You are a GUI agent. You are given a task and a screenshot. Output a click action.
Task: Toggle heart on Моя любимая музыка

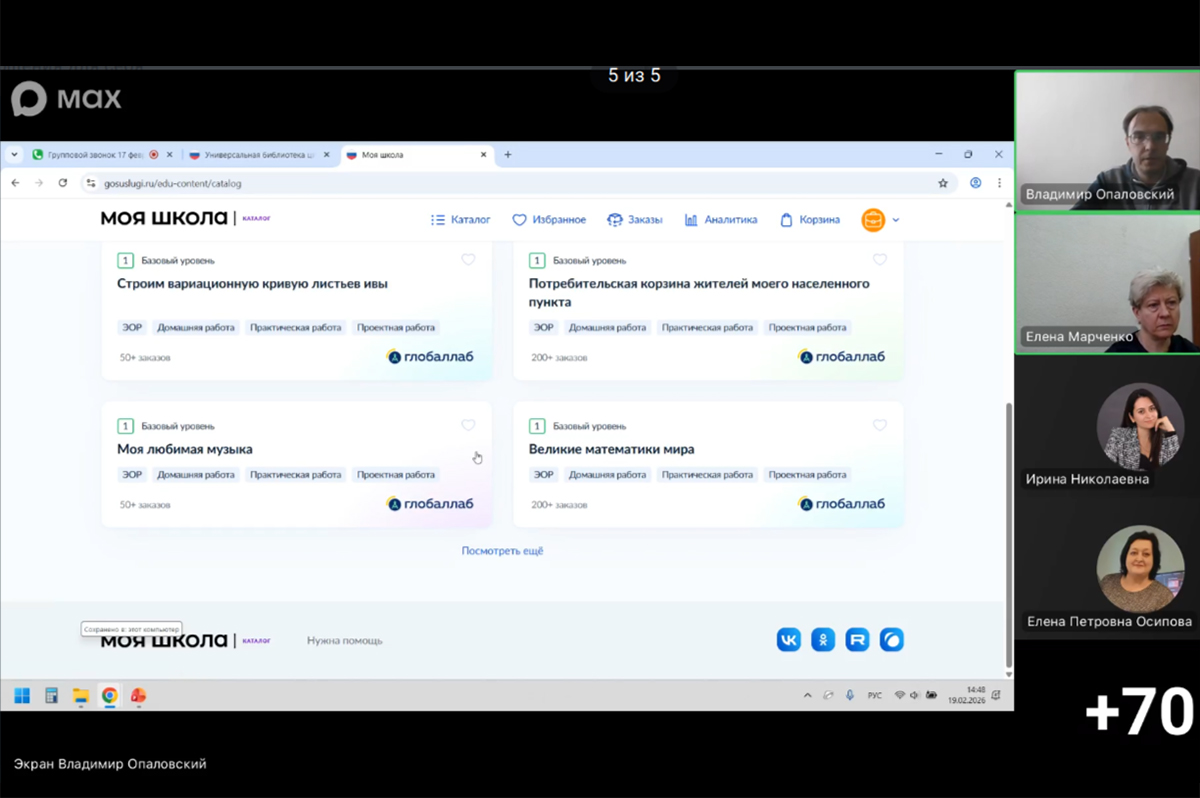tap(468, 425)
